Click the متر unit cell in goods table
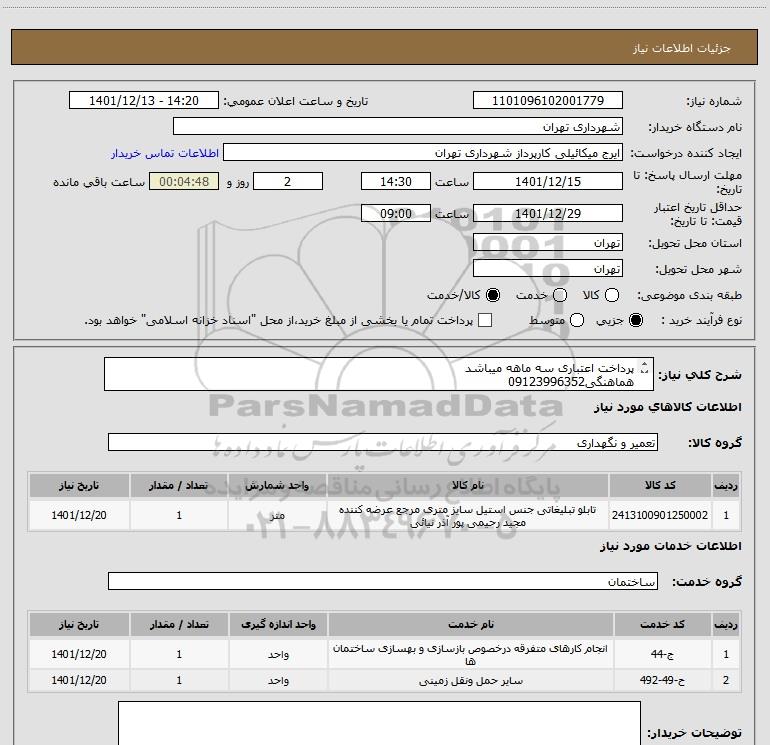 pyautogui.click(x=277, y=515)
